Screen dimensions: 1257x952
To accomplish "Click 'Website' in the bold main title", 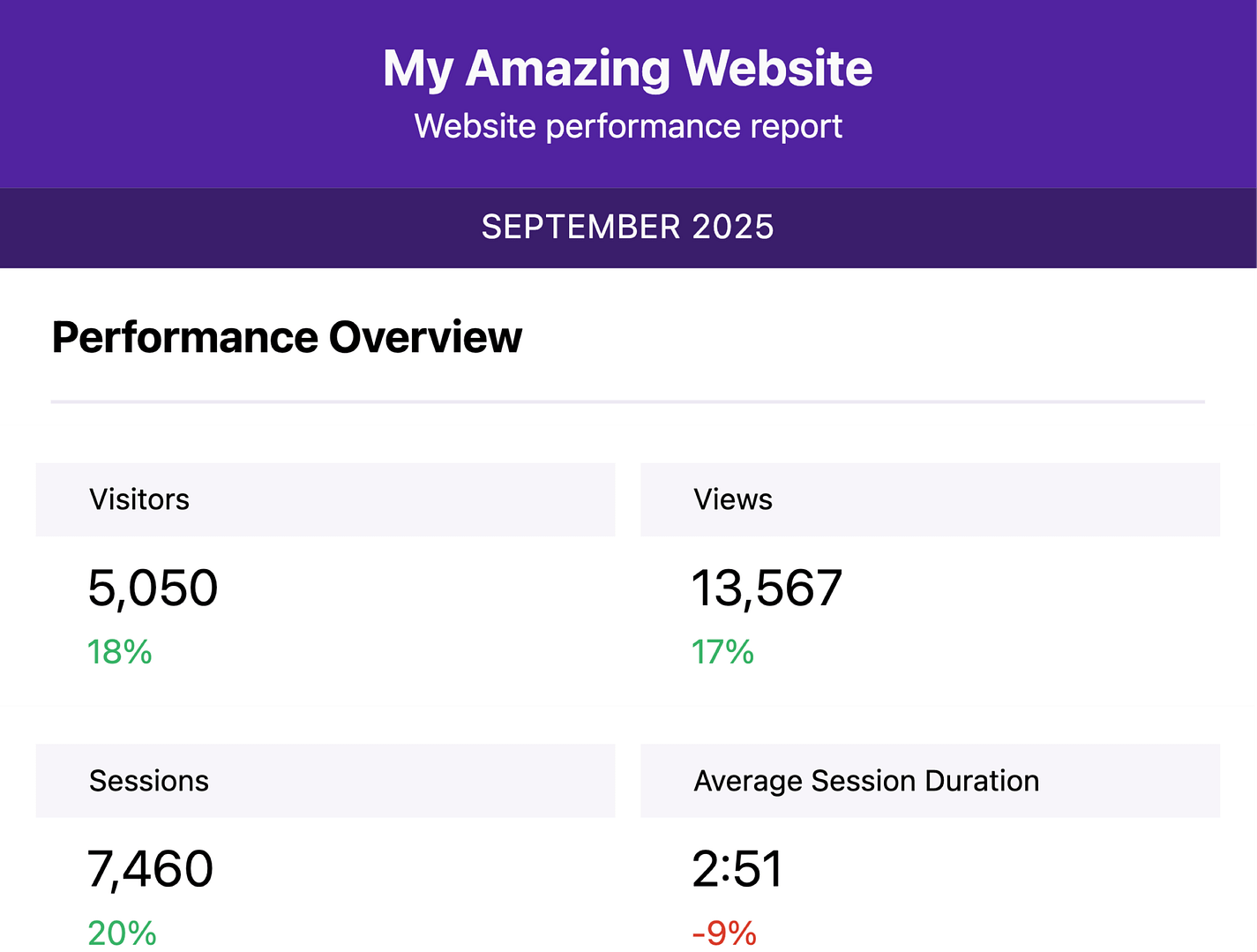I will [777, 69].
